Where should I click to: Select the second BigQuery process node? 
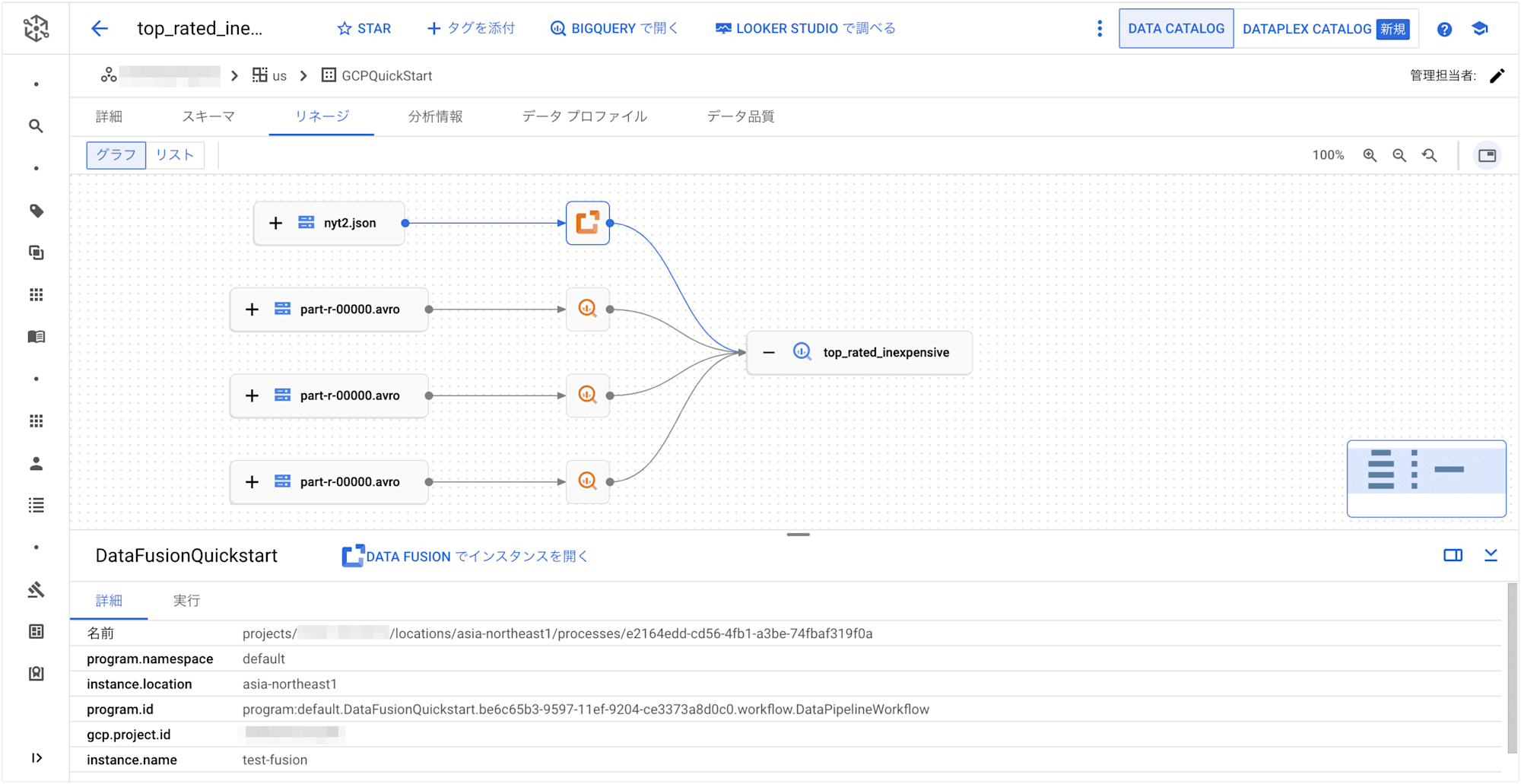point(588,395)
